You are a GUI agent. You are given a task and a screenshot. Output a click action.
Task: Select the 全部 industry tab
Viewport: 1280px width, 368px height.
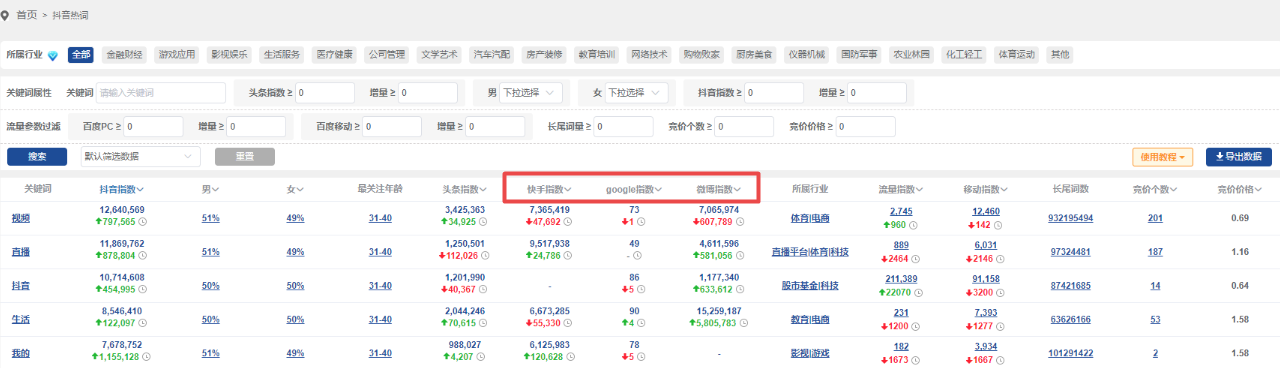81,54
